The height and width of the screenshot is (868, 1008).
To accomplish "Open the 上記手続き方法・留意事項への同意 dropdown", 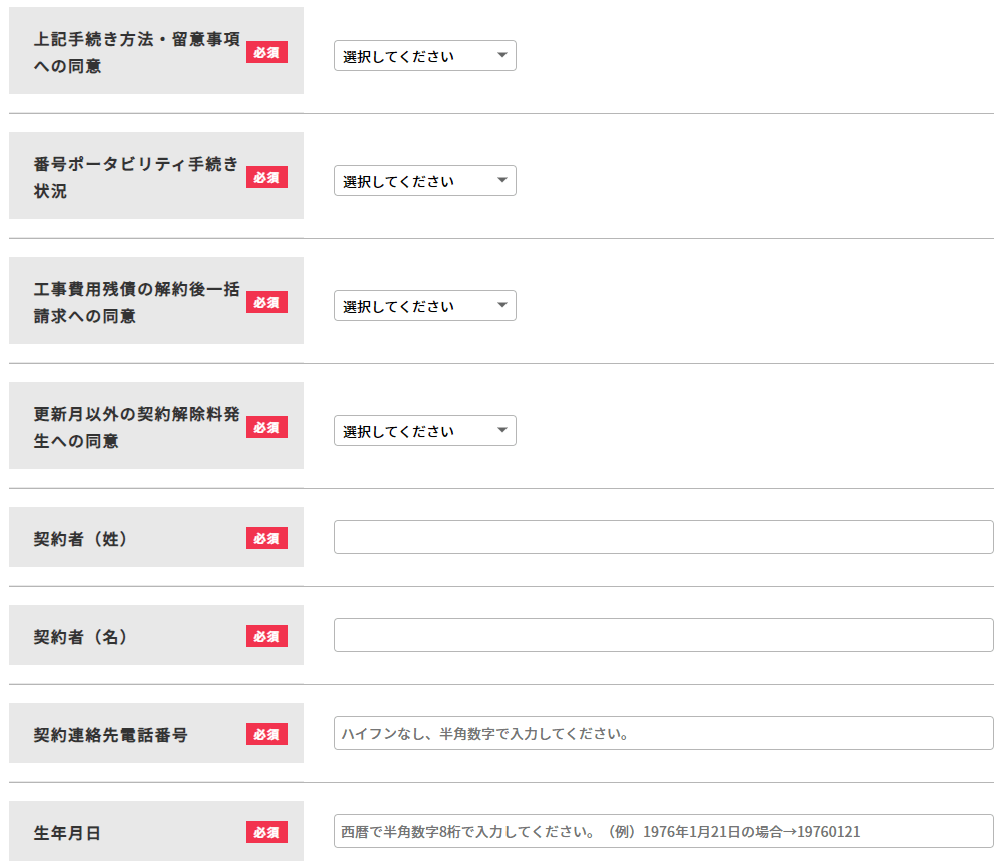I will [x=425, y=56].
